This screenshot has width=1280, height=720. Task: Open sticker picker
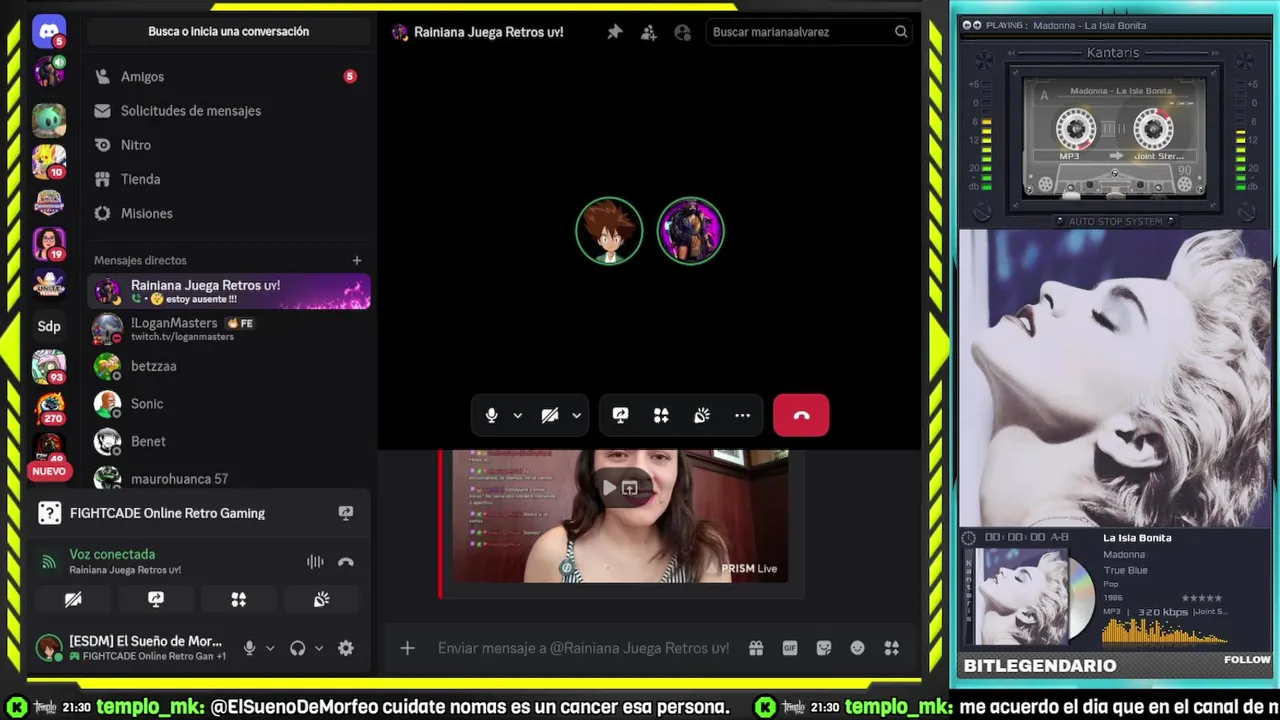pos(824,648)
